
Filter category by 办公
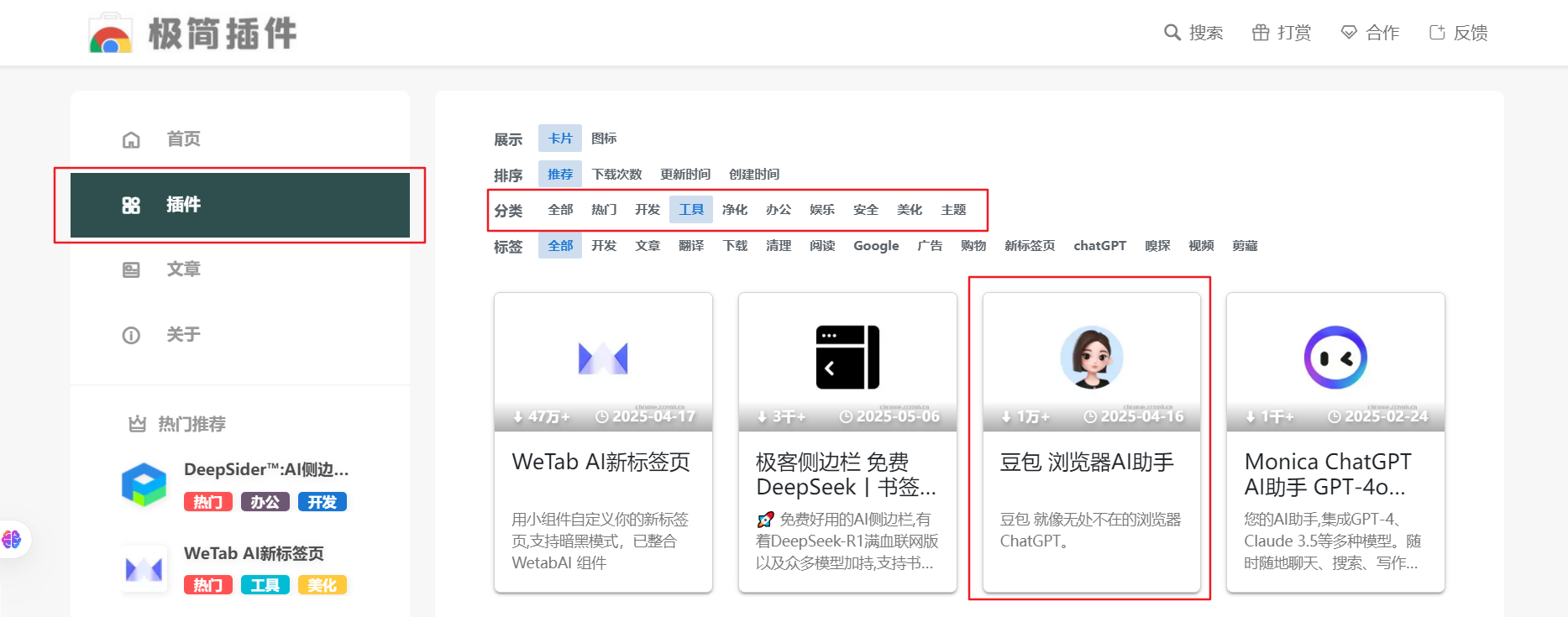779,210
